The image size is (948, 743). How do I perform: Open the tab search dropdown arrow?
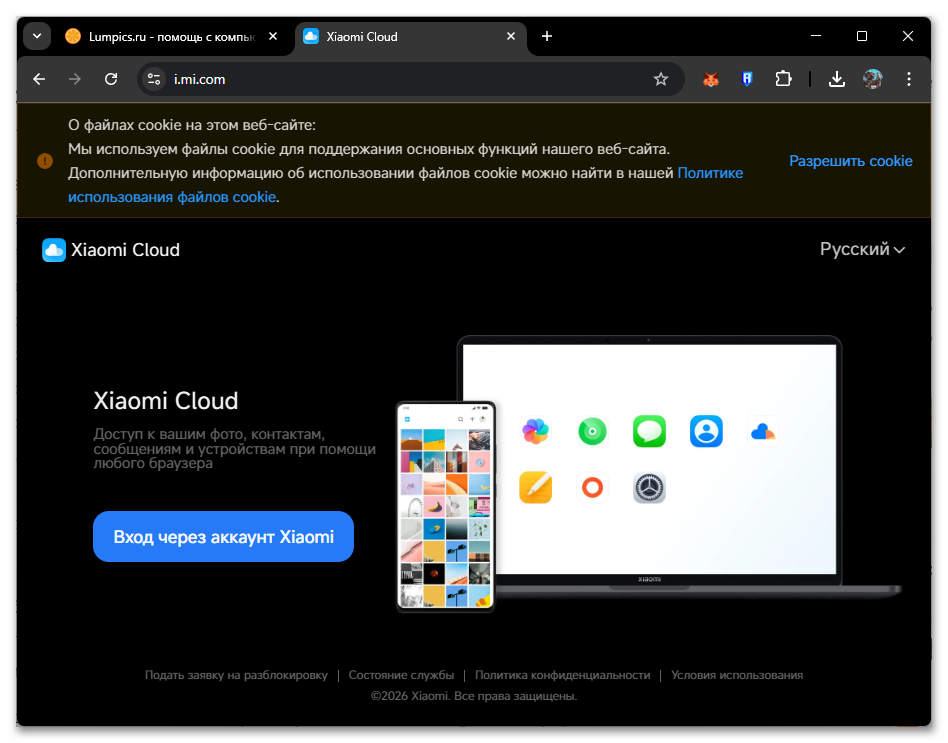click(x=37, y=36)
